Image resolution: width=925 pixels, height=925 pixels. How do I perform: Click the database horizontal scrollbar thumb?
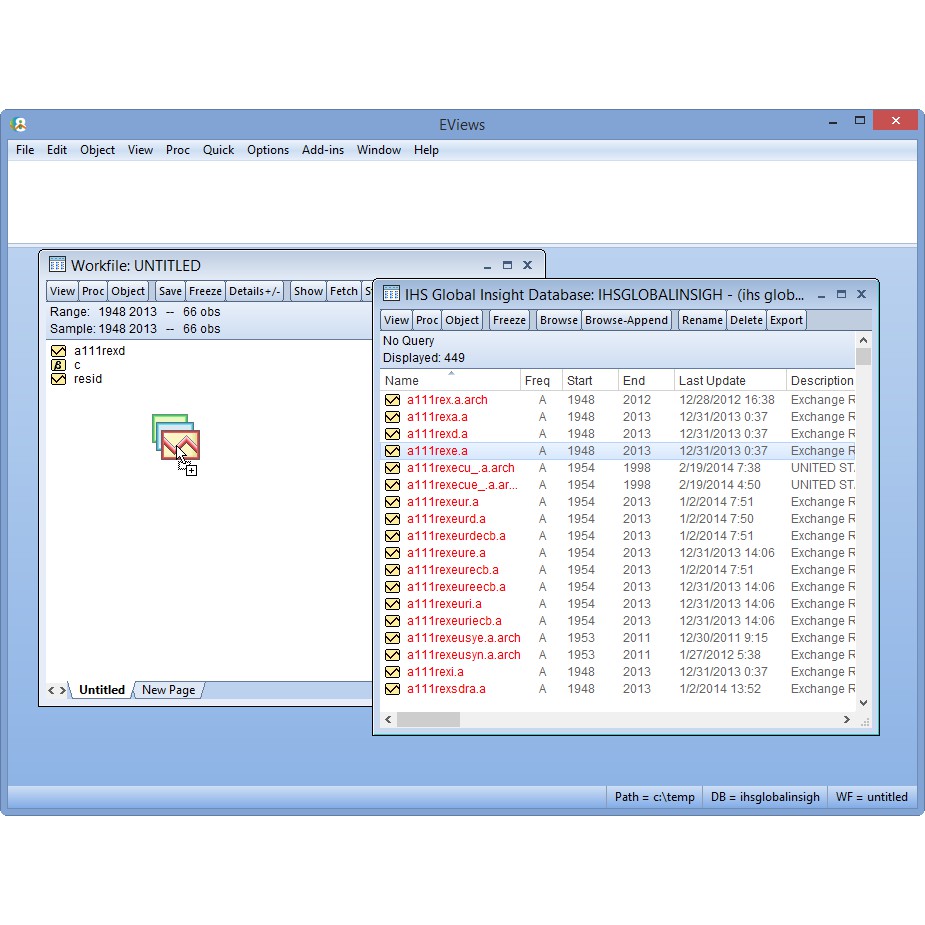tap(428, 719)
